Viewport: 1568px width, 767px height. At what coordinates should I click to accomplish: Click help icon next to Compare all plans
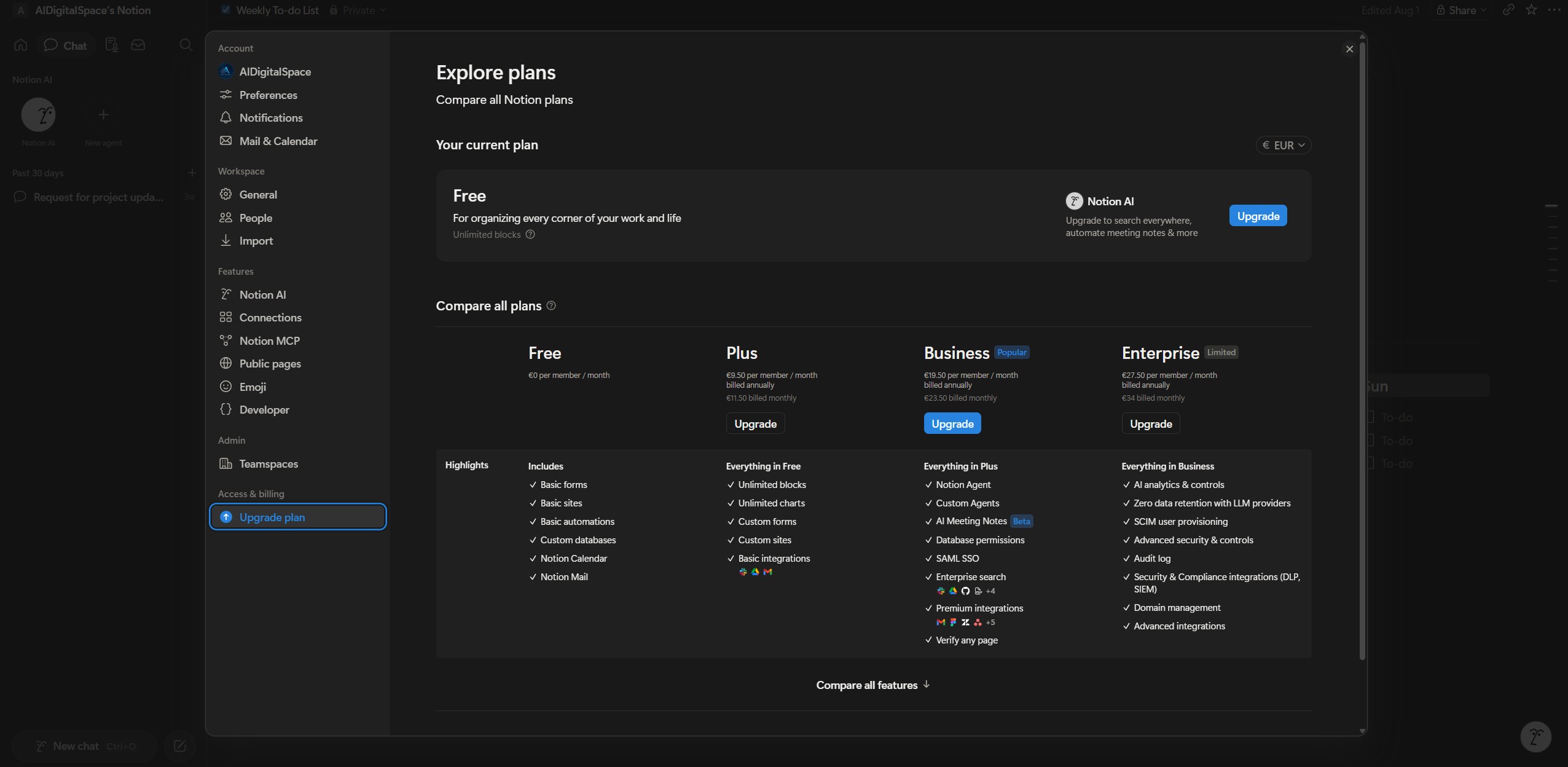click(551, 305)
